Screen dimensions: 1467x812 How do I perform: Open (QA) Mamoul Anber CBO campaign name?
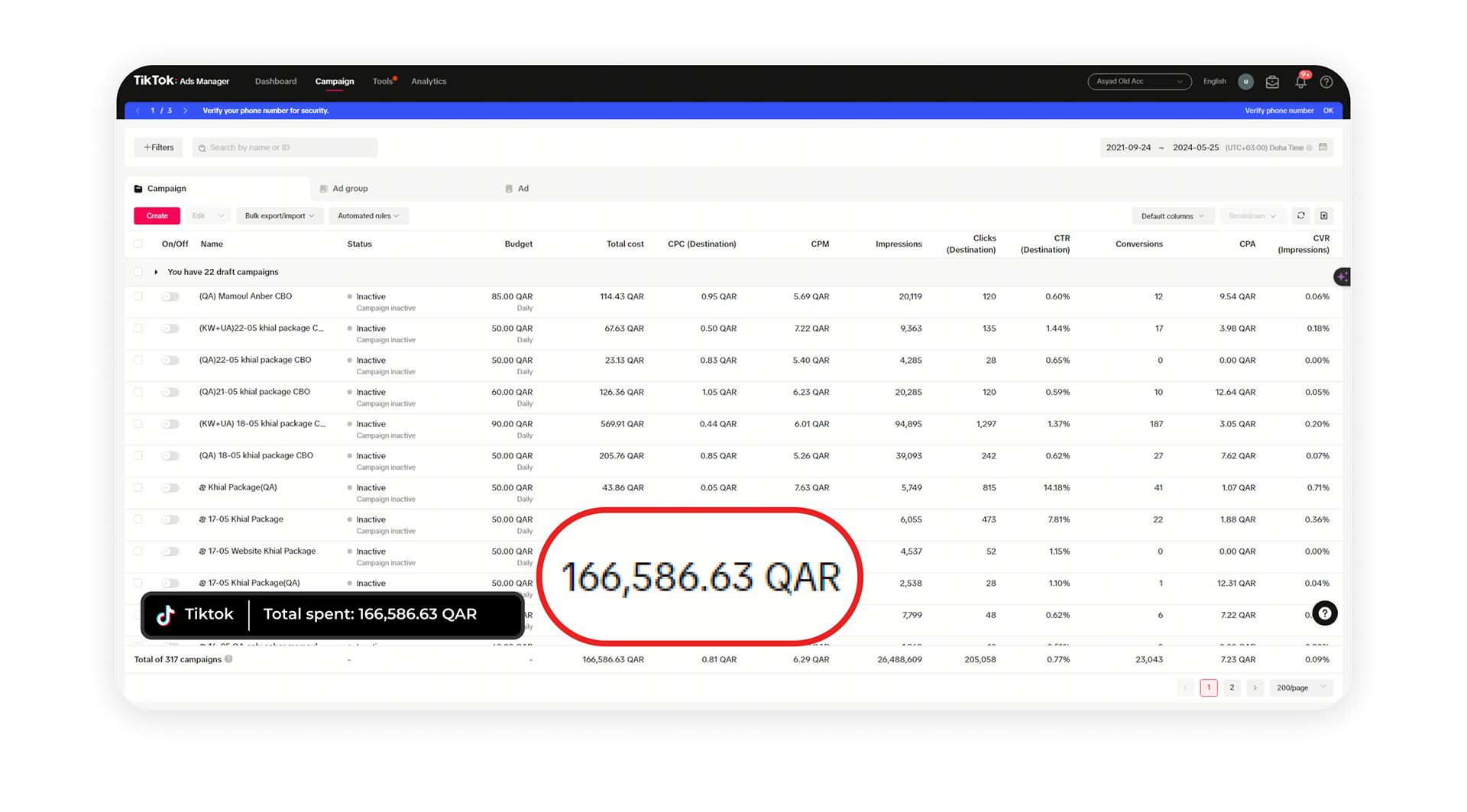[245, 296]
